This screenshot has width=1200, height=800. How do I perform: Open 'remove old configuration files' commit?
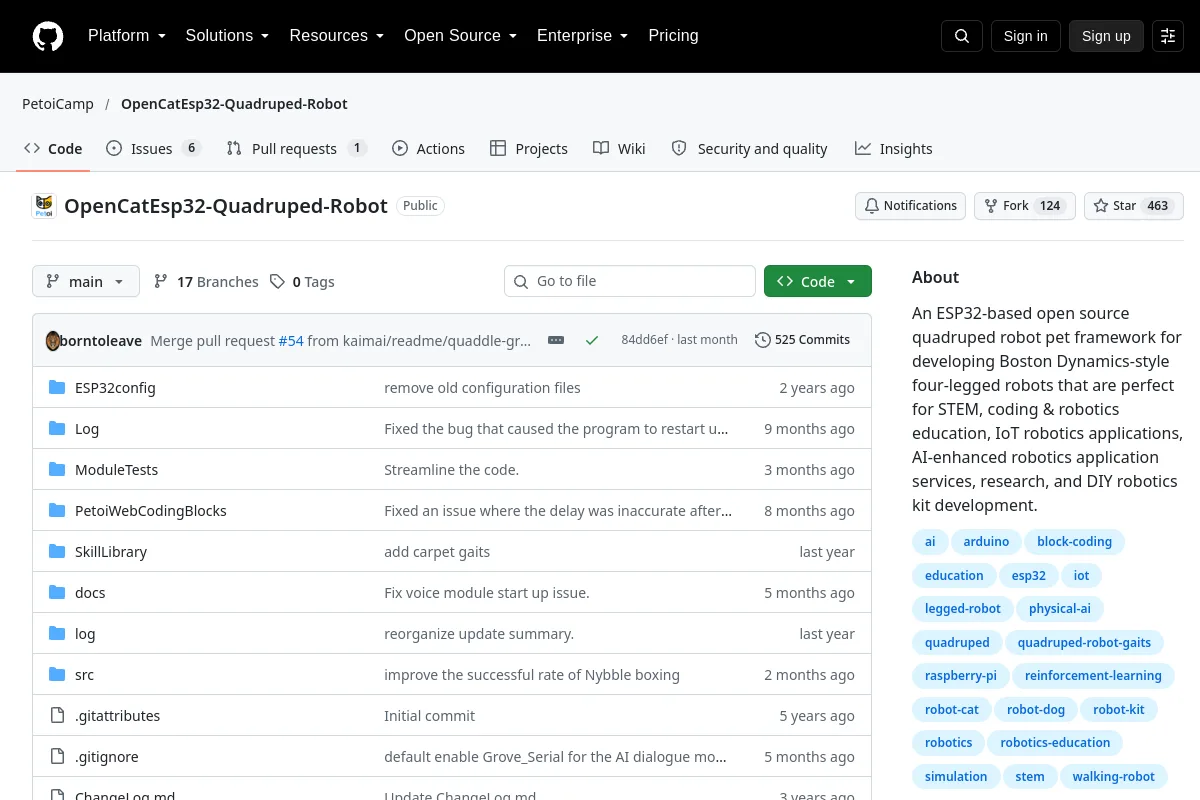pos(482,387)
